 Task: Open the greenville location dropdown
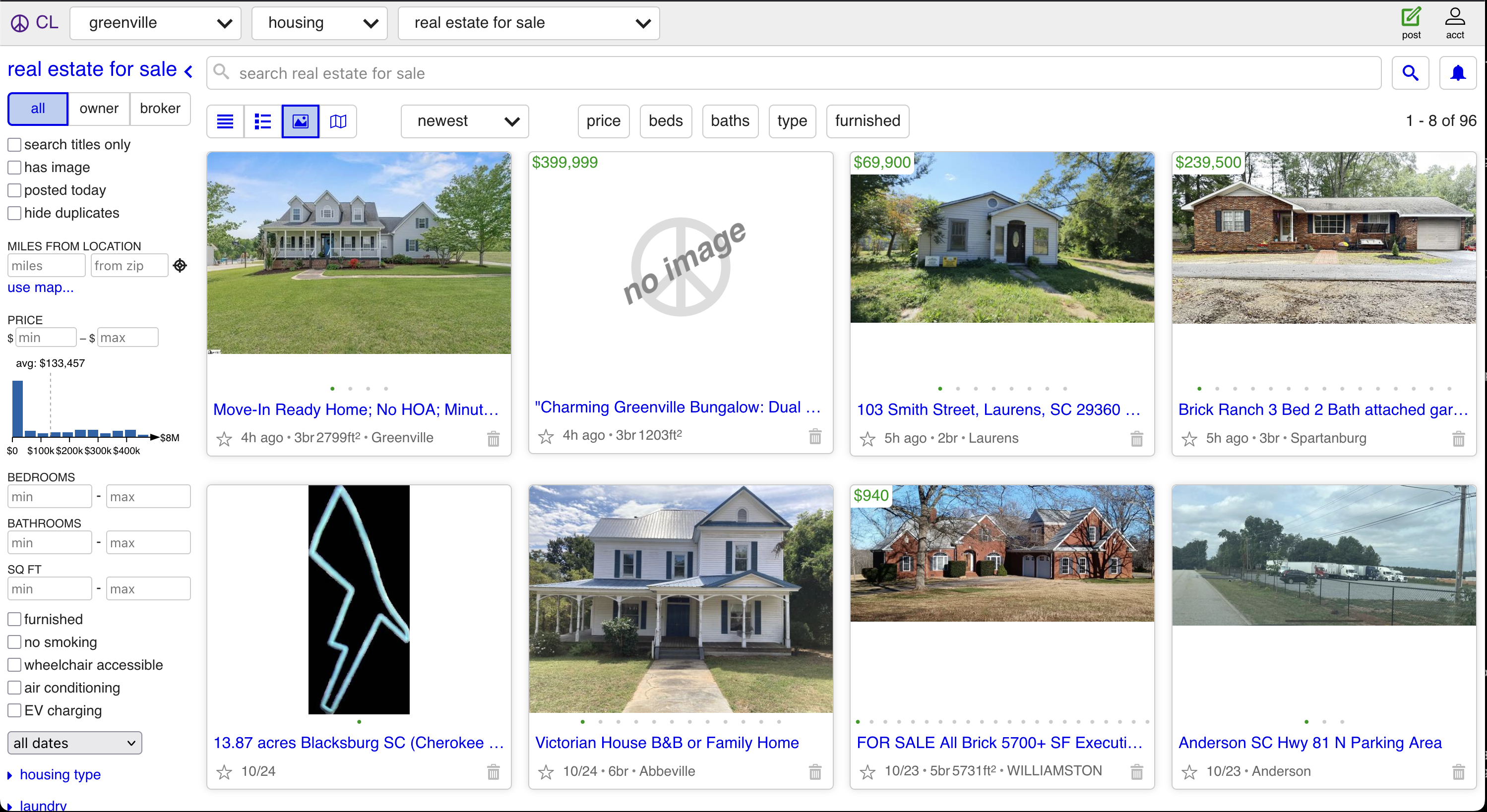[x=155, y=23]
